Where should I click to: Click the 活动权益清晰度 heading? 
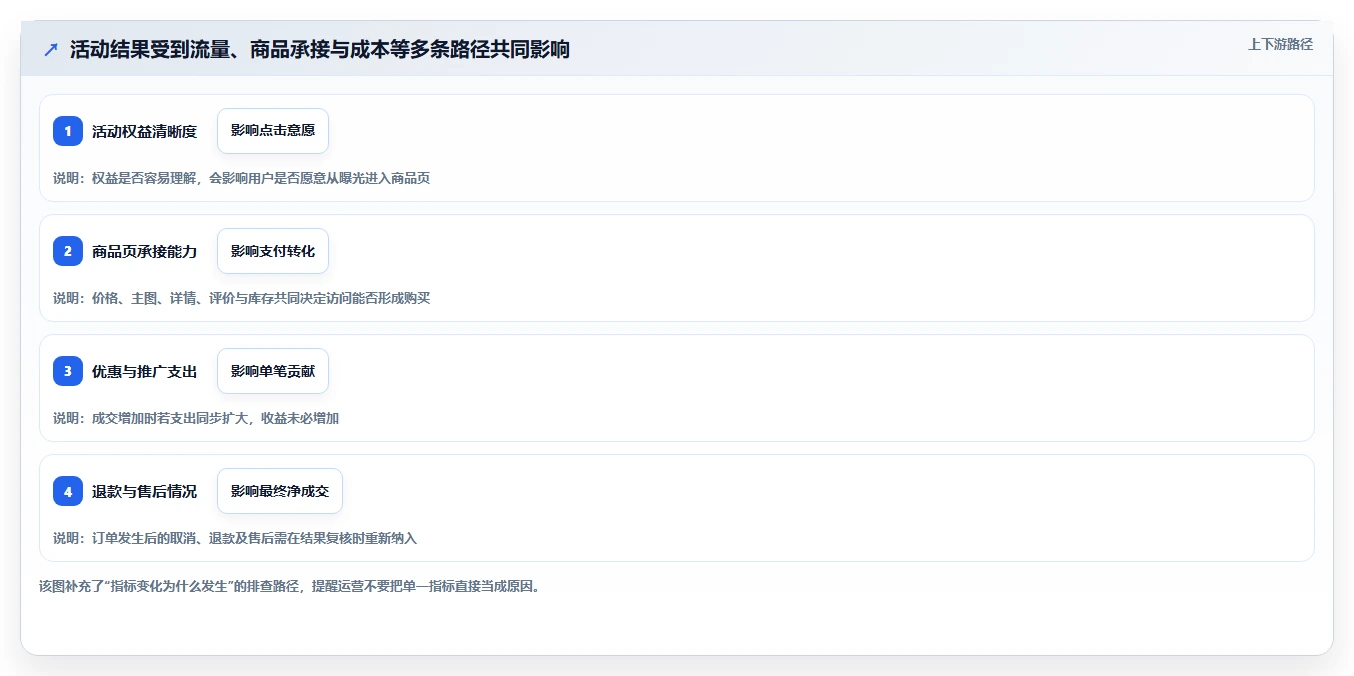pyautogui.click(x=145, y=131)
